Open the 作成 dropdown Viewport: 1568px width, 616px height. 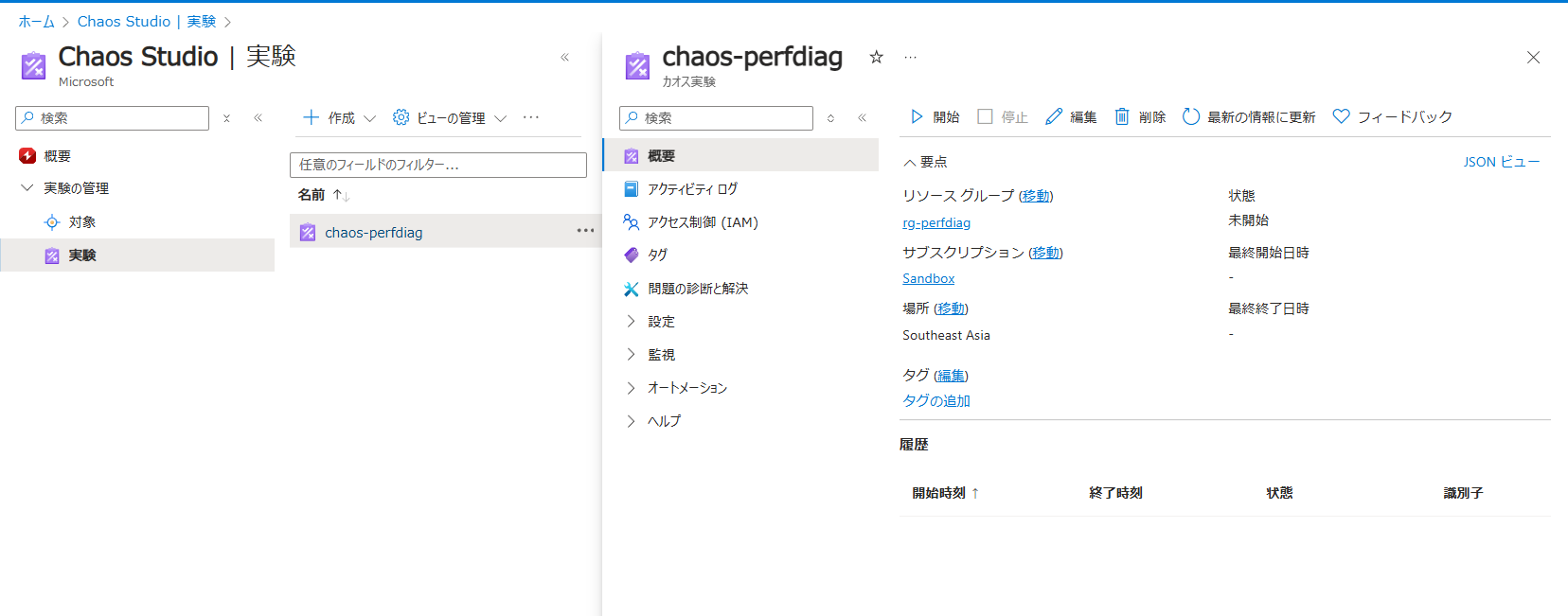tap(339, 118)
